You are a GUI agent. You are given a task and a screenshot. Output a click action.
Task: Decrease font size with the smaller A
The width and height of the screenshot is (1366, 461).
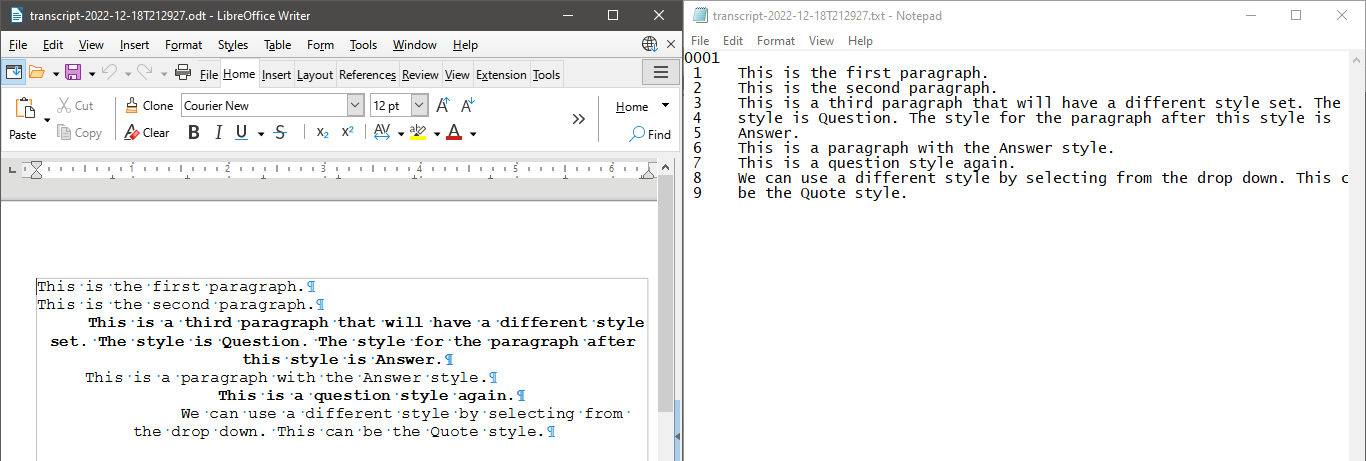point(468,105)
